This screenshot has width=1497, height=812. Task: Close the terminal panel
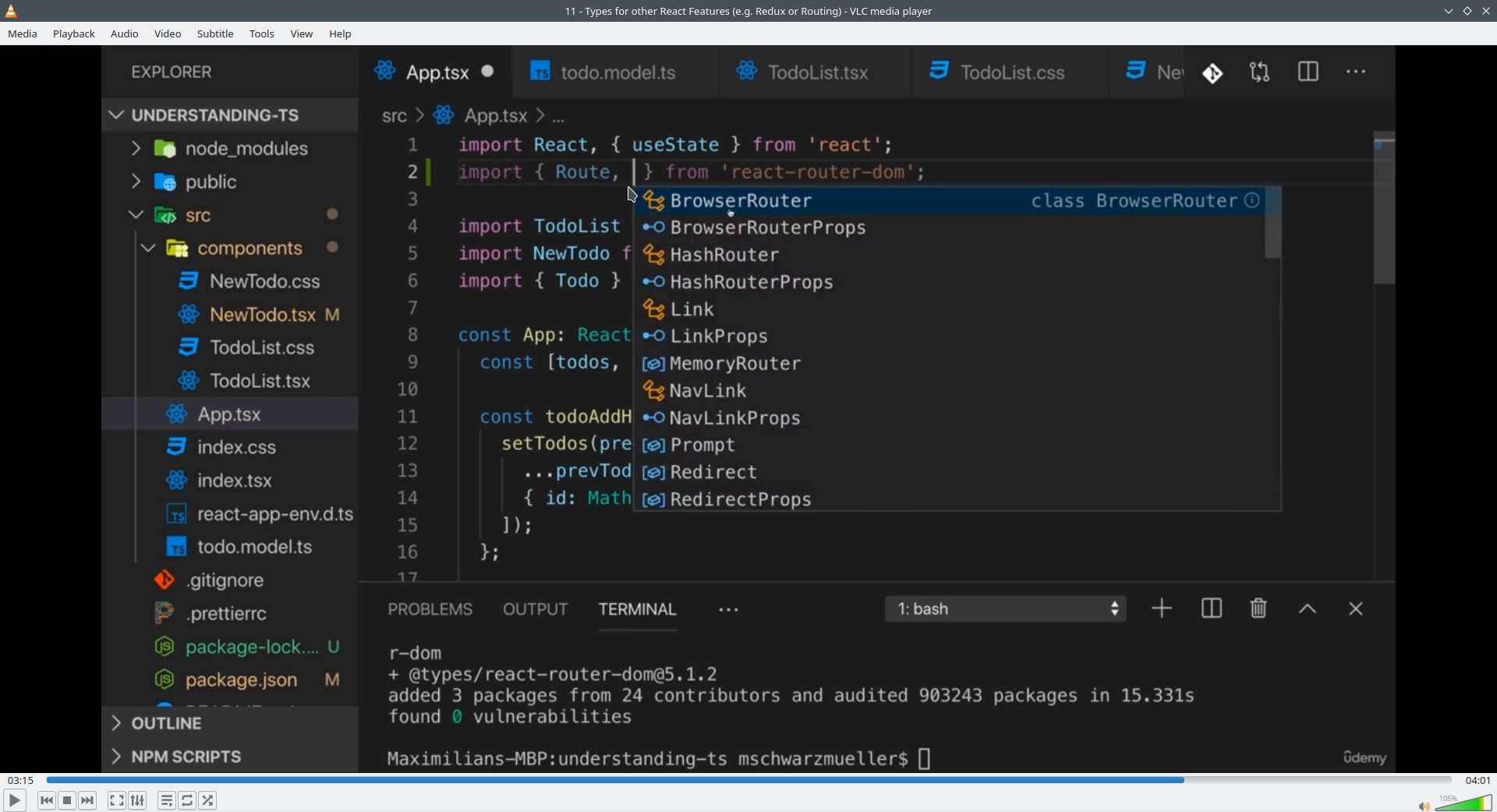click(x=1356, y=609)
